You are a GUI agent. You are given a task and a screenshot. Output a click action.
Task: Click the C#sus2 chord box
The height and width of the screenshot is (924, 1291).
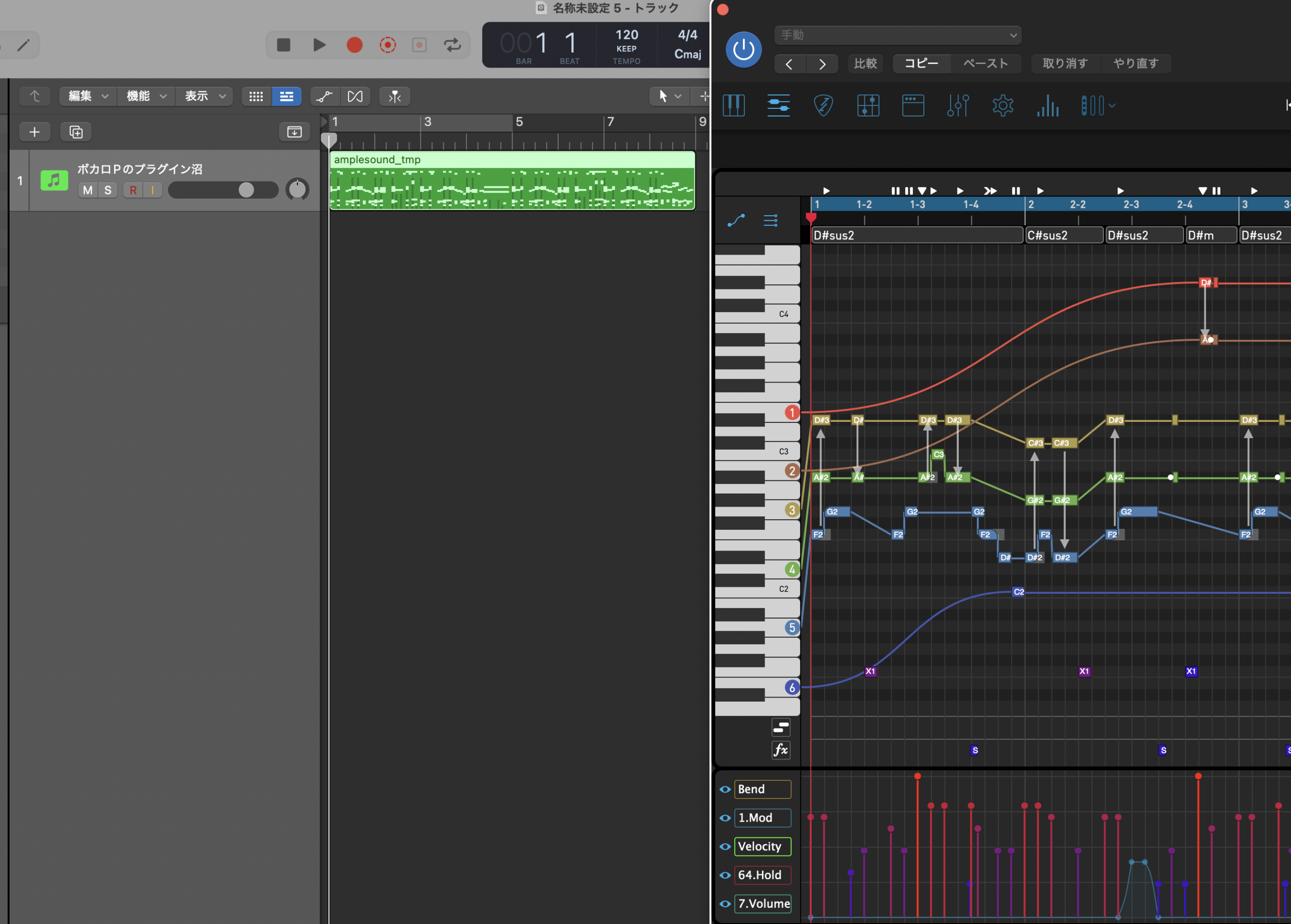click(x=1064, y=235)
